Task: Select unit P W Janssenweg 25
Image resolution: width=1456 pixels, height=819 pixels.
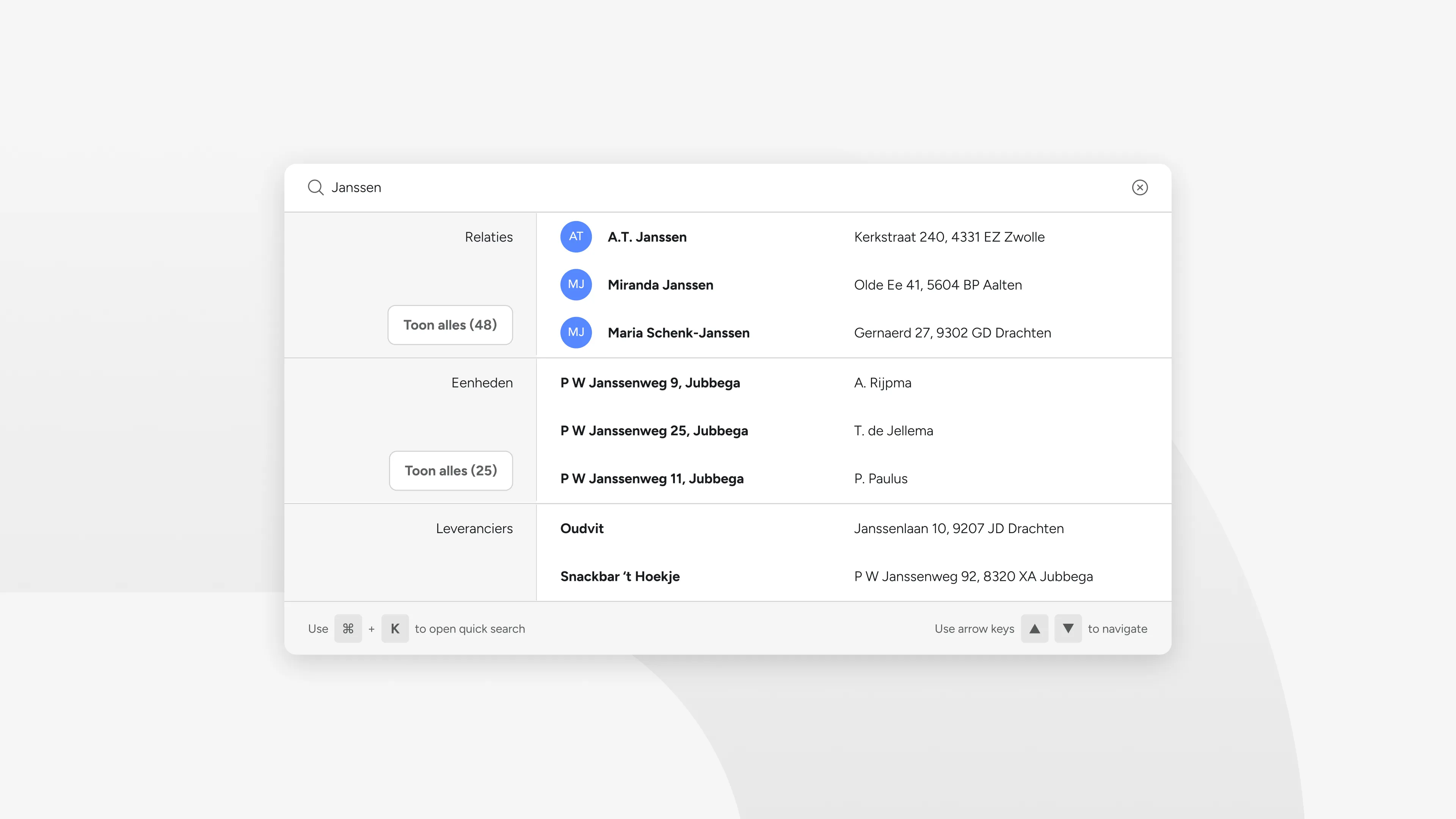Action: [654, 430]
